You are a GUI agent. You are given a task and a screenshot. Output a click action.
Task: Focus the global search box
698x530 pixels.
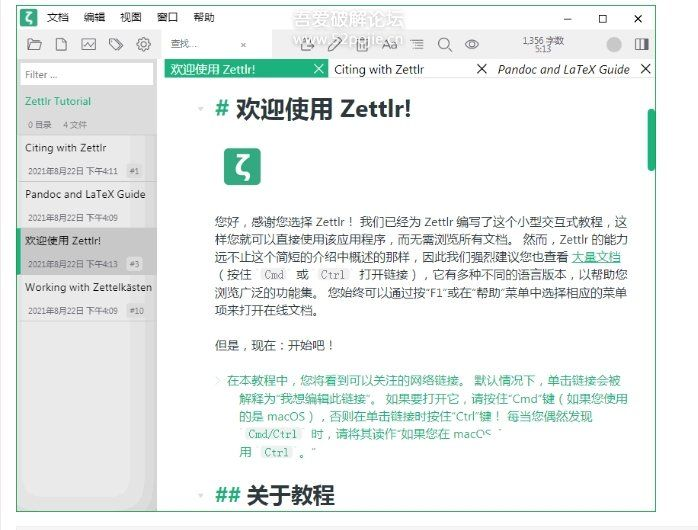pos(203,44)
